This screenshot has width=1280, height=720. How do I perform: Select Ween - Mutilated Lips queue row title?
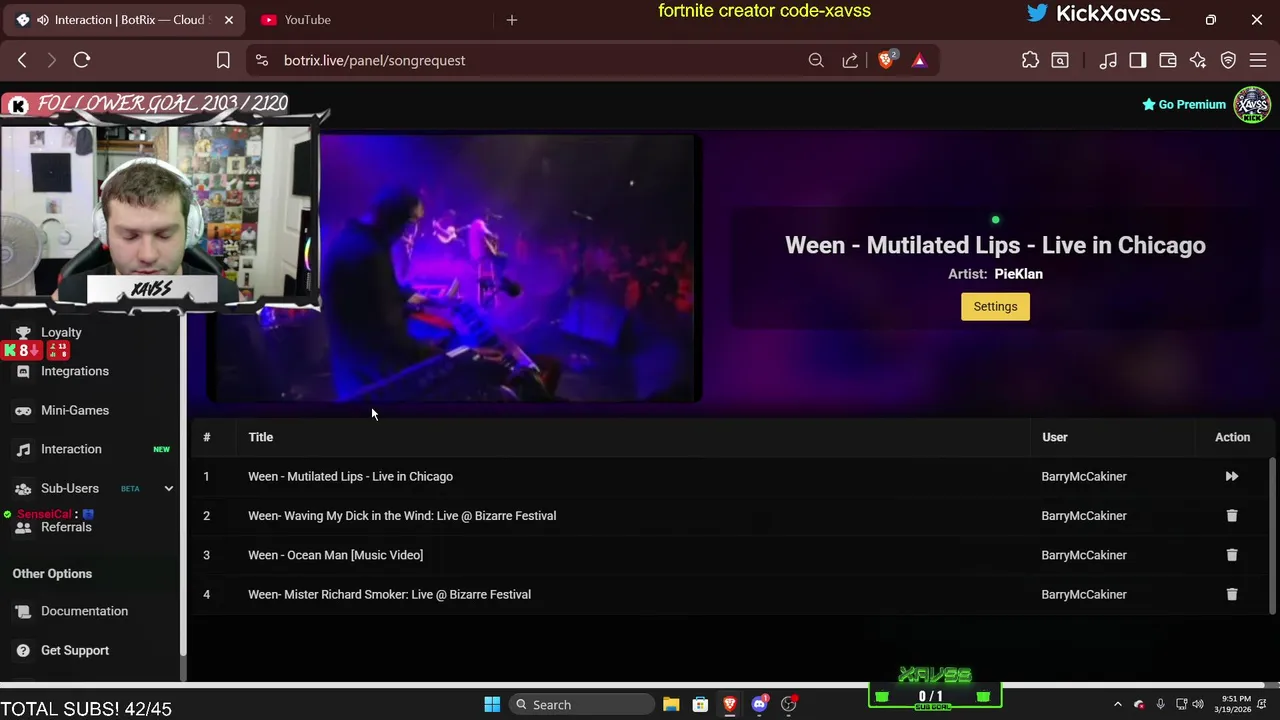(350, 477)
